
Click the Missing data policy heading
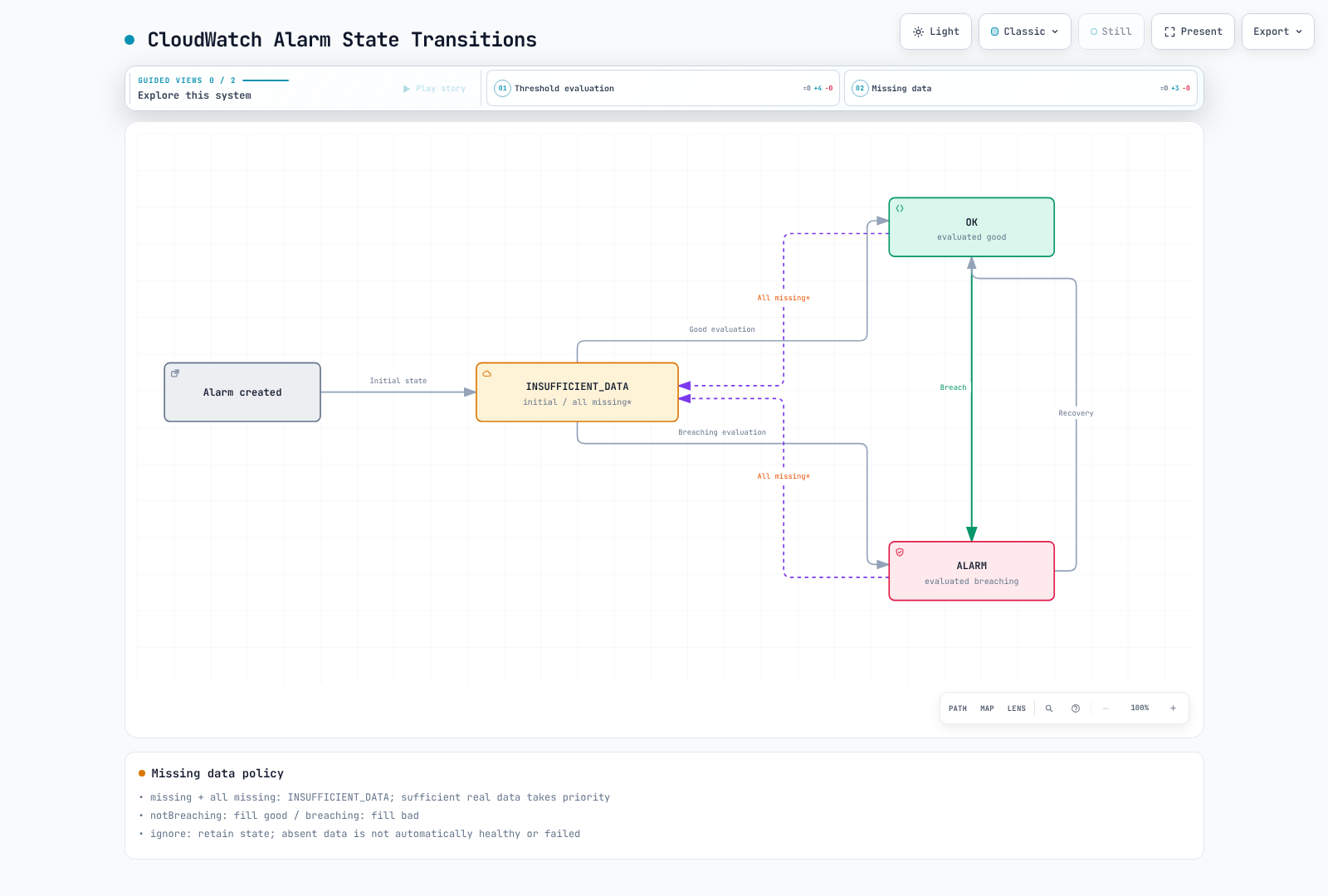coord(217,773)
